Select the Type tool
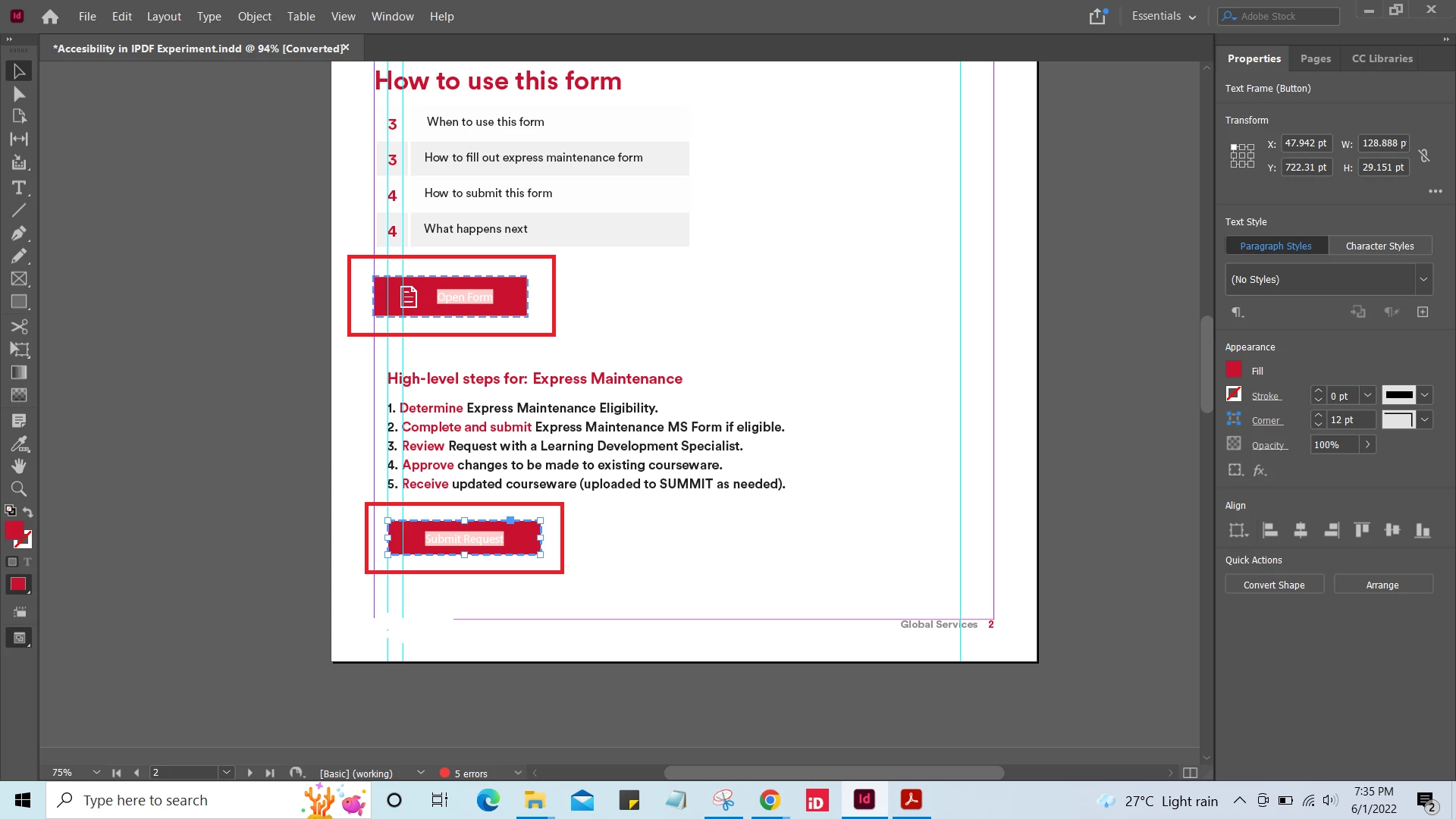Image resolution: width=1456 pixels, height=819 pixels. [x=19, y=187]
